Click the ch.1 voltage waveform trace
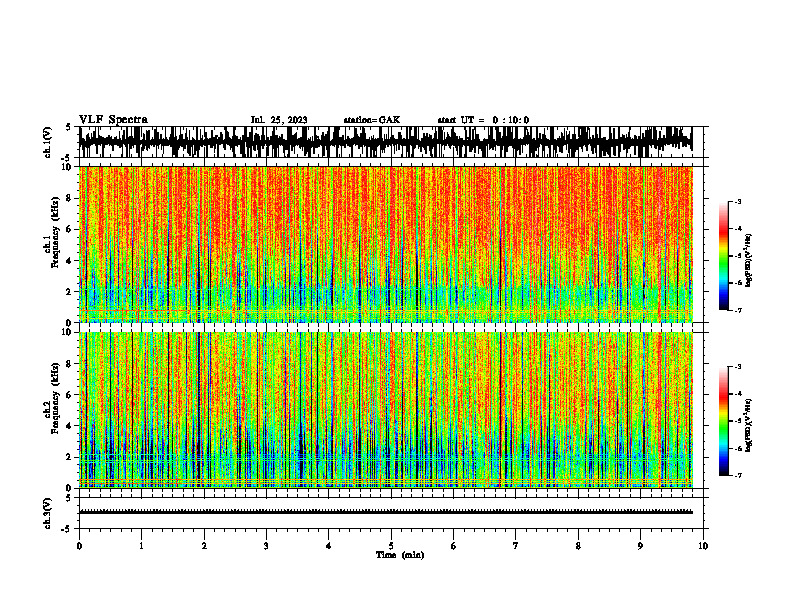The image size is (792, 612). tap(385, 142)
